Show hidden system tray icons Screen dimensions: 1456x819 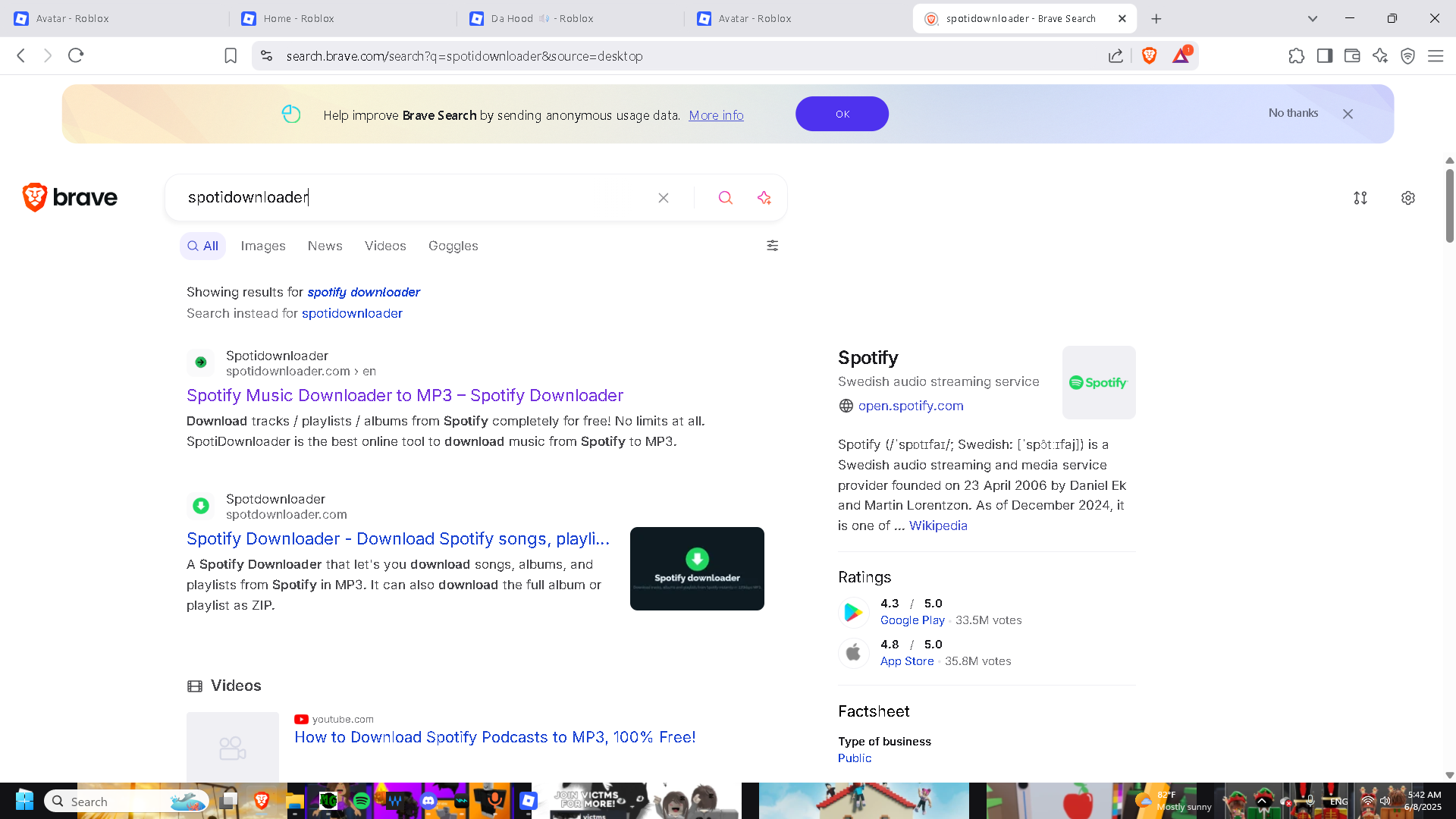[1263, 801]
